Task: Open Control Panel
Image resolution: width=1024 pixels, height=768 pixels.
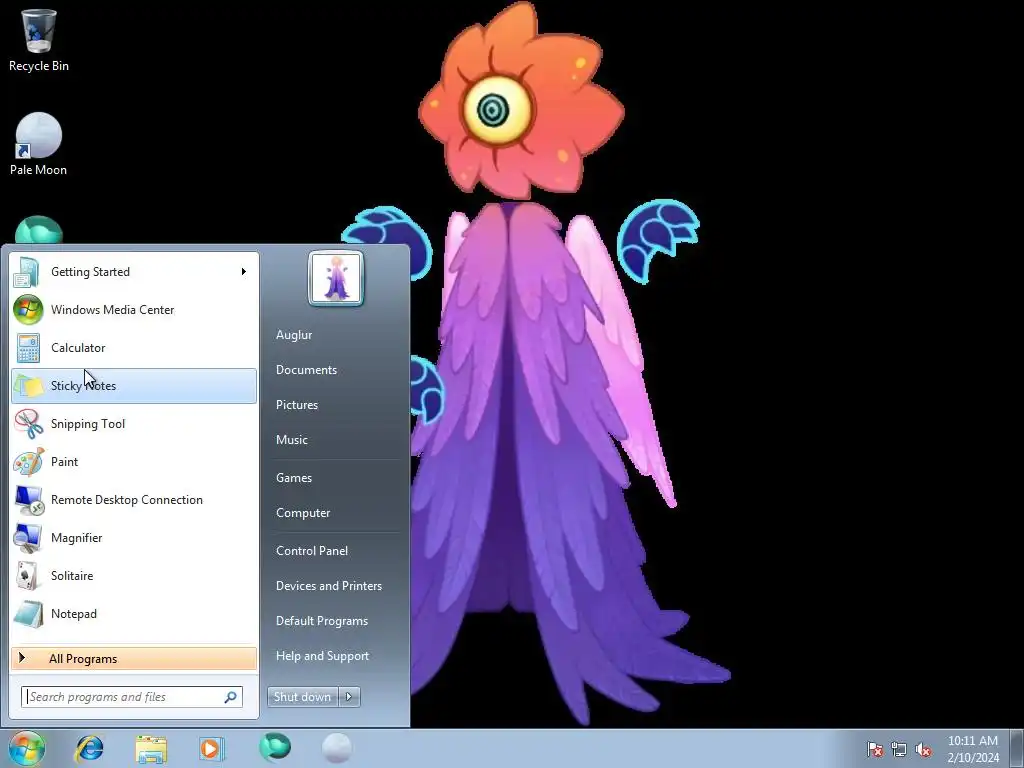Action: click(x=312, y=551)
